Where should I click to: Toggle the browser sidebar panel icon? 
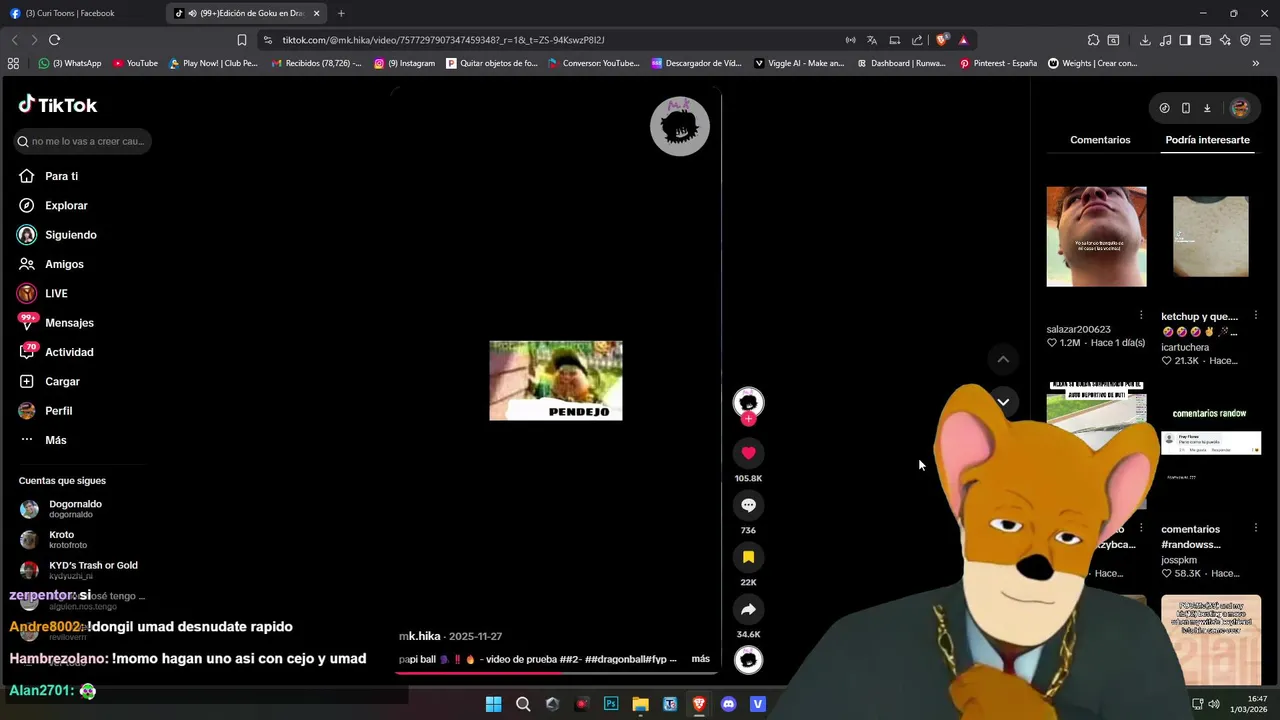pos(1185,40)
